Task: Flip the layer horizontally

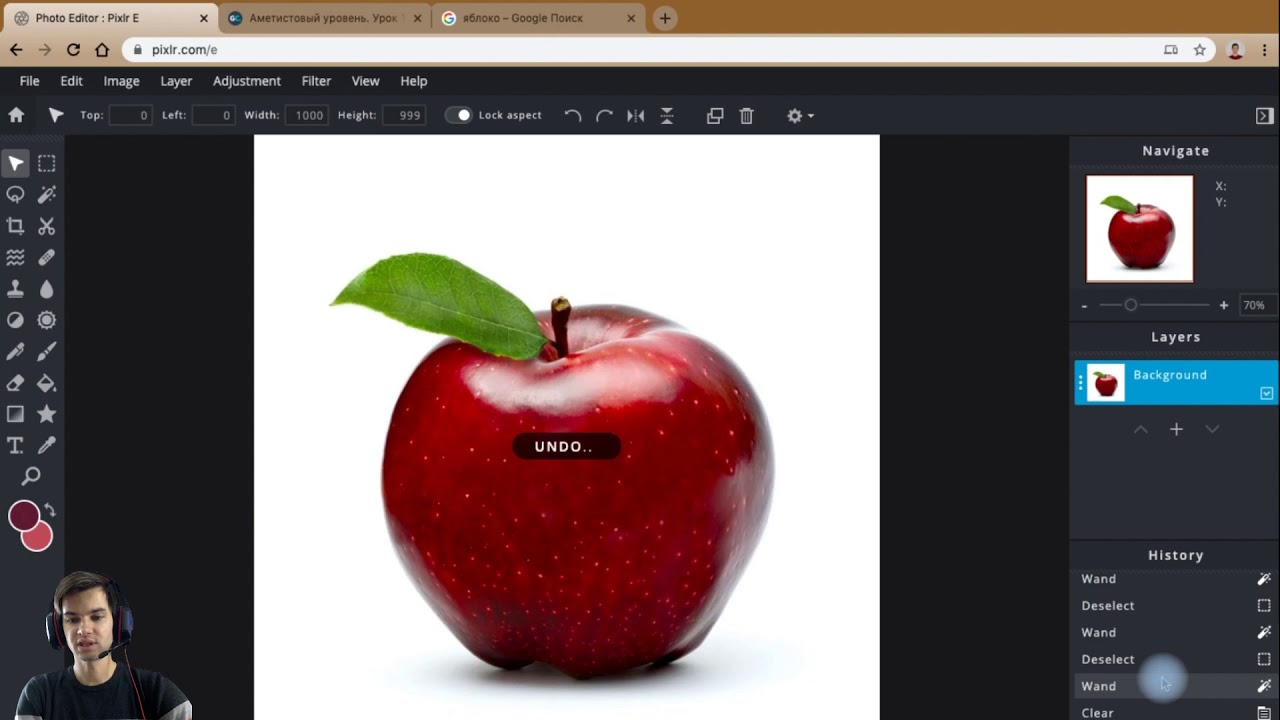Action: (636, 115)
